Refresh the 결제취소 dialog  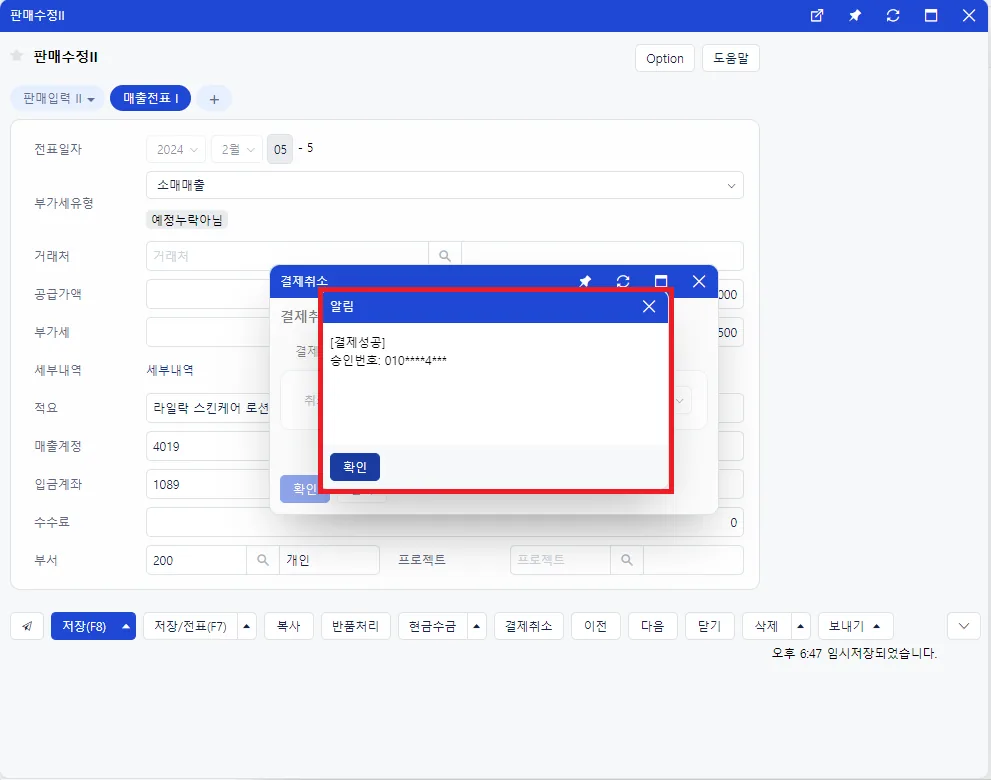(623, 281)
